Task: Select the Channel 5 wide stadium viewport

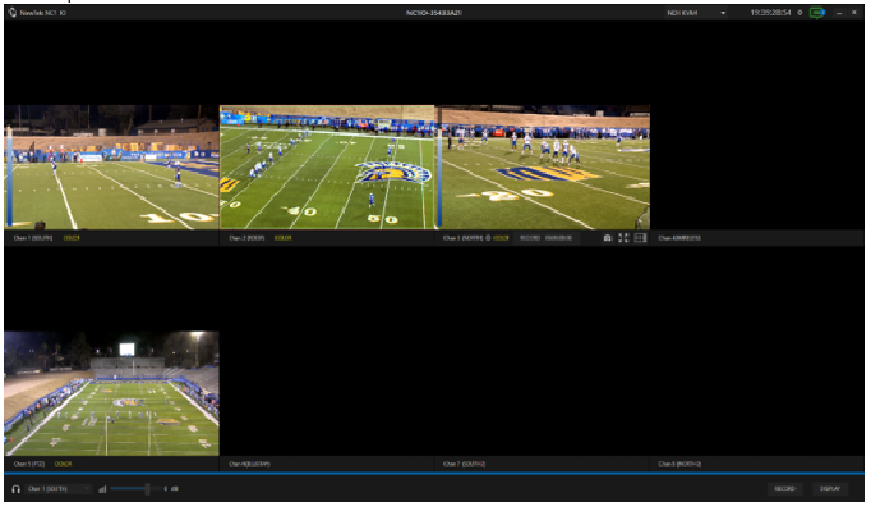Action: click(x=110, y=394)
